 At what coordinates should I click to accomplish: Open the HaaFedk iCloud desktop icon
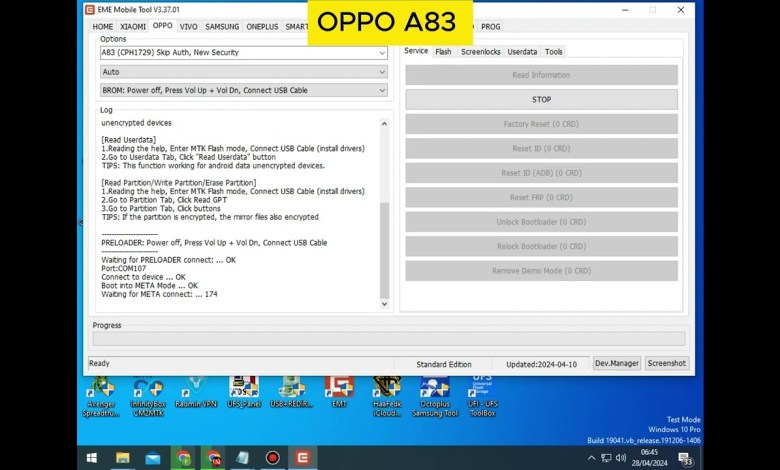click(x=387, y=392)
